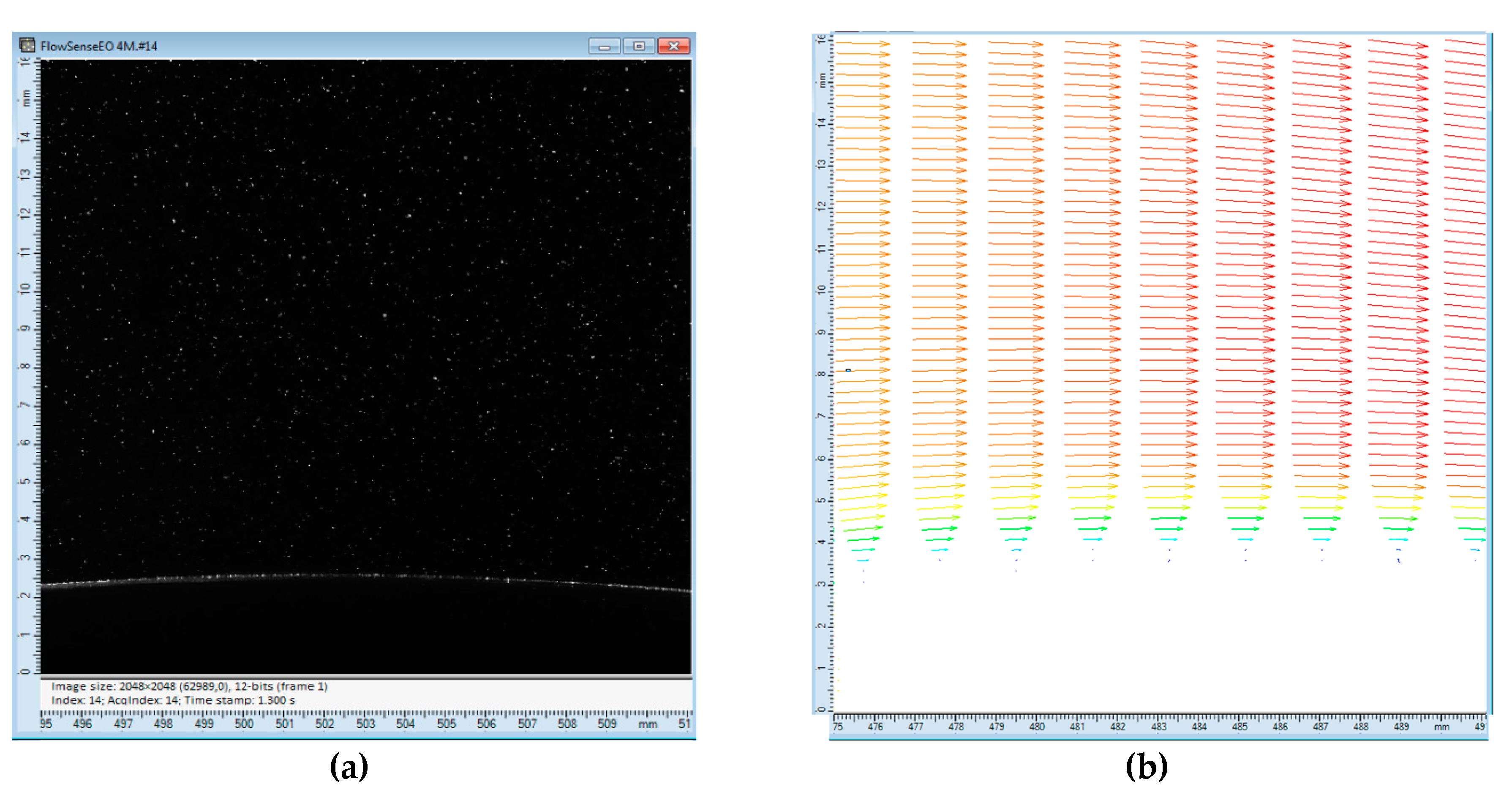Click the mm unit label beside 489 mark
Screen dimensions: 1512x798
[x=1441, y=727]
